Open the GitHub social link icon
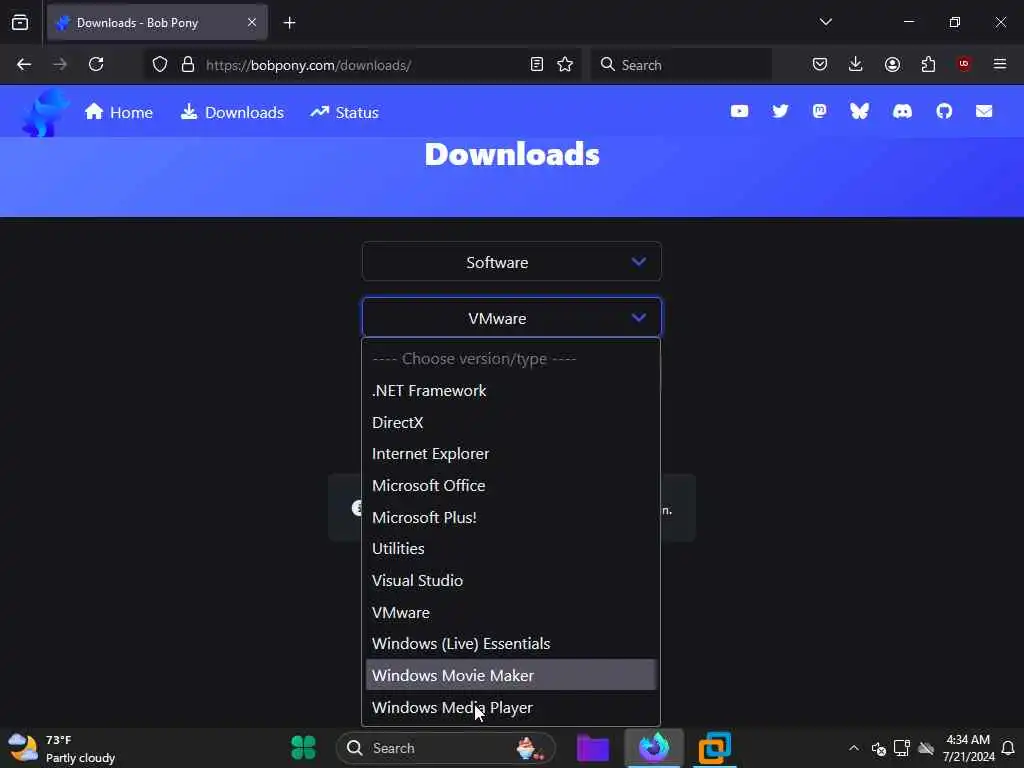This screenshot has height=768, width=1024. (x=944, y=111)
